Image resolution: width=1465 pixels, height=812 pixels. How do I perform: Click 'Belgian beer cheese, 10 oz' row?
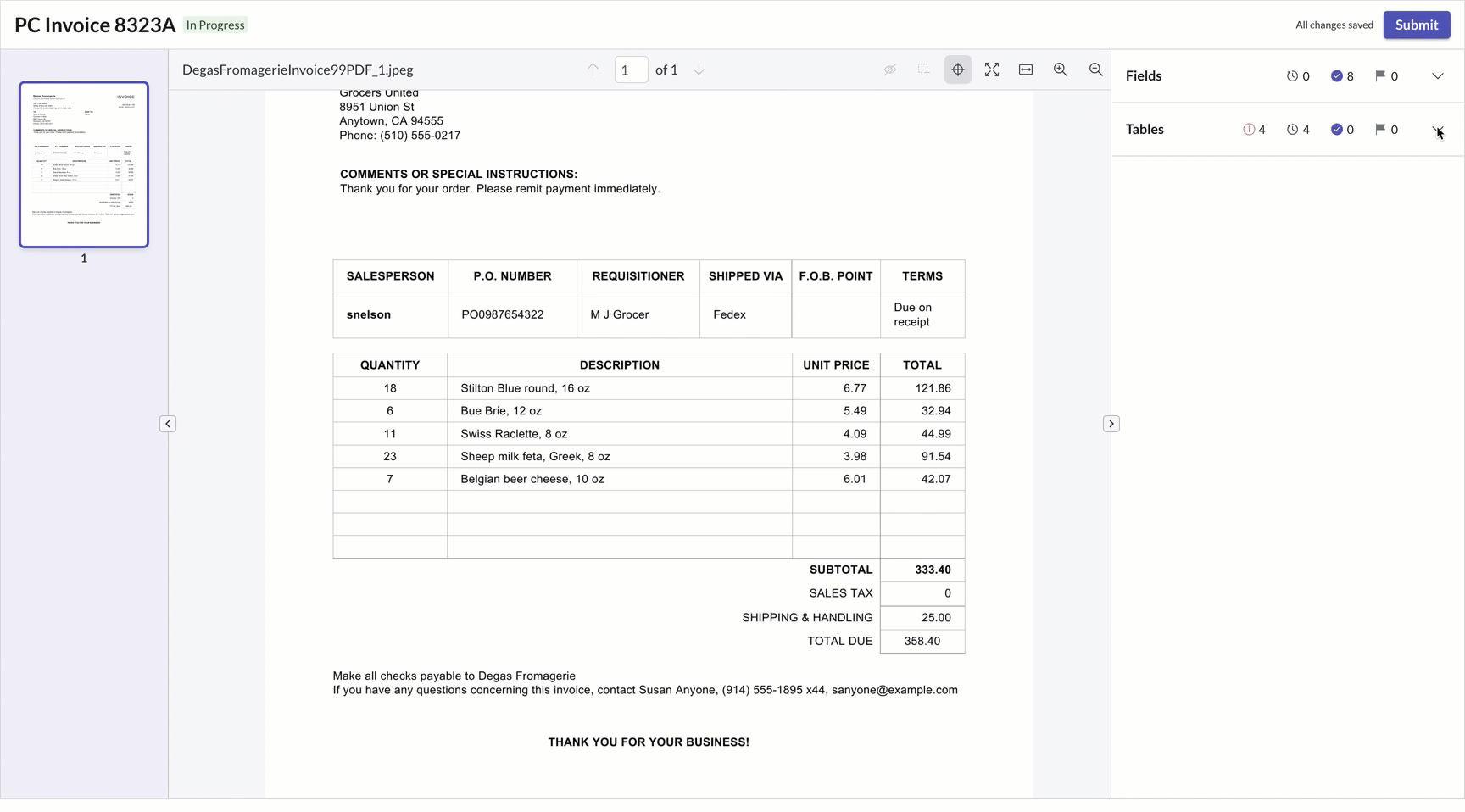point(532,479)
